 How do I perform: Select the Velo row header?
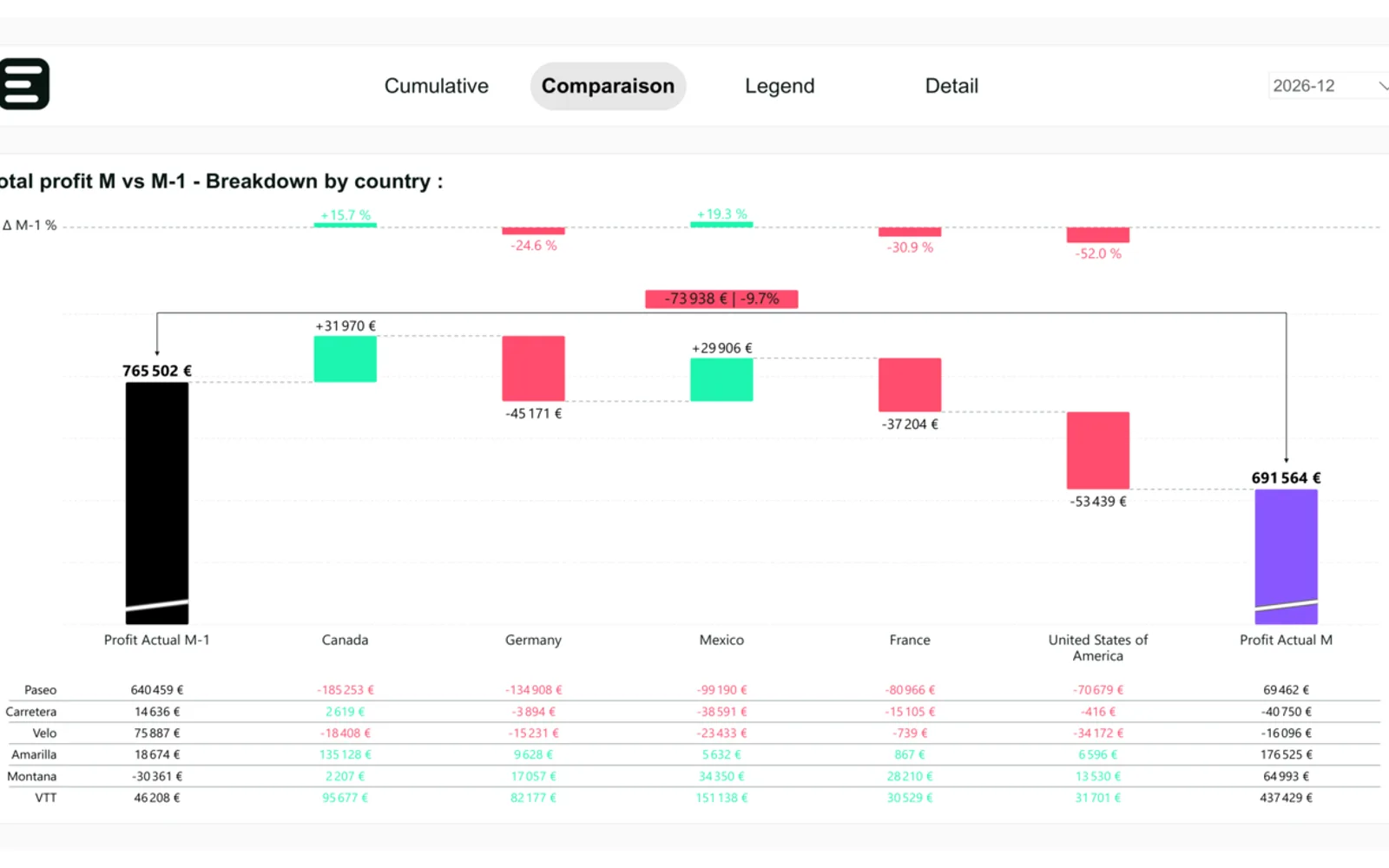tap(44, 733)
